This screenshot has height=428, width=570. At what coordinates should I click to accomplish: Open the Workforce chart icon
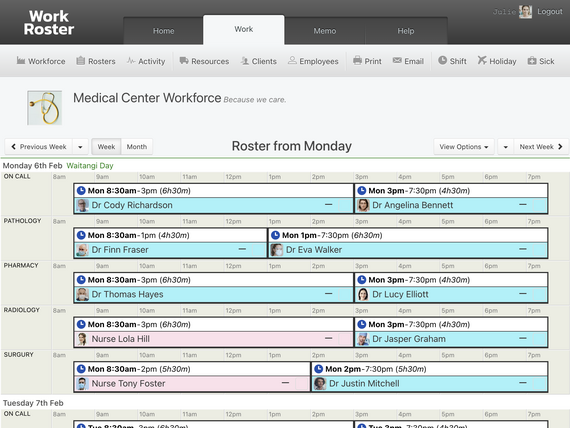point(21,61)
